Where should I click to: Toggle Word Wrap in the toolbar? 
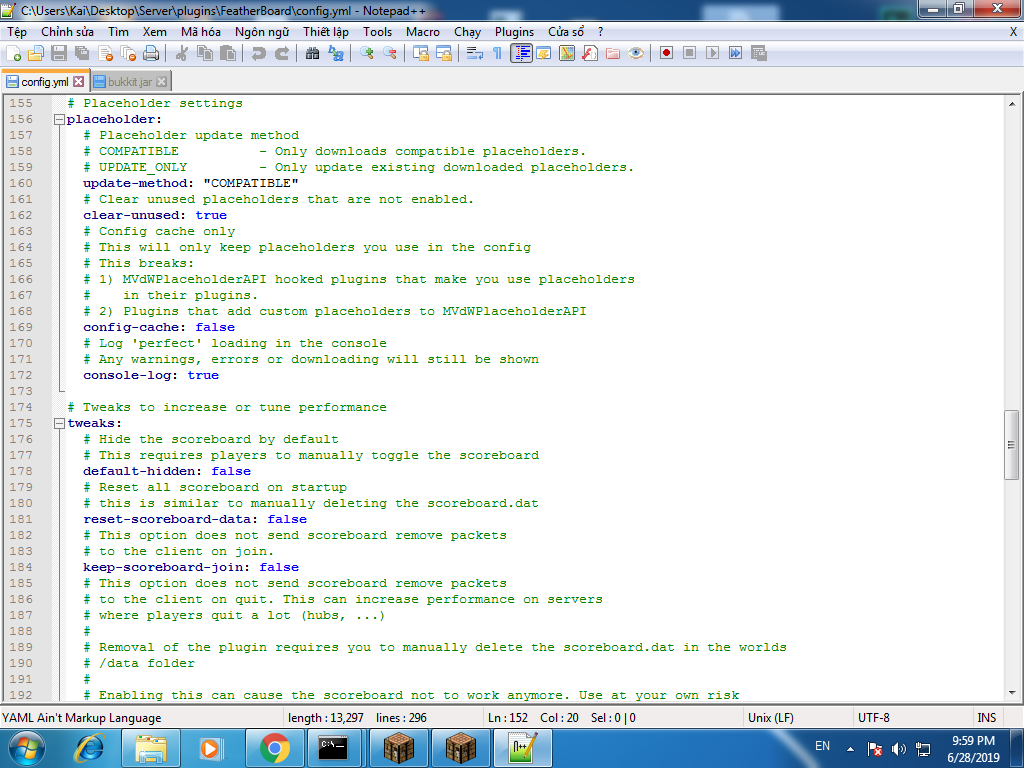(x=475, y=53)
